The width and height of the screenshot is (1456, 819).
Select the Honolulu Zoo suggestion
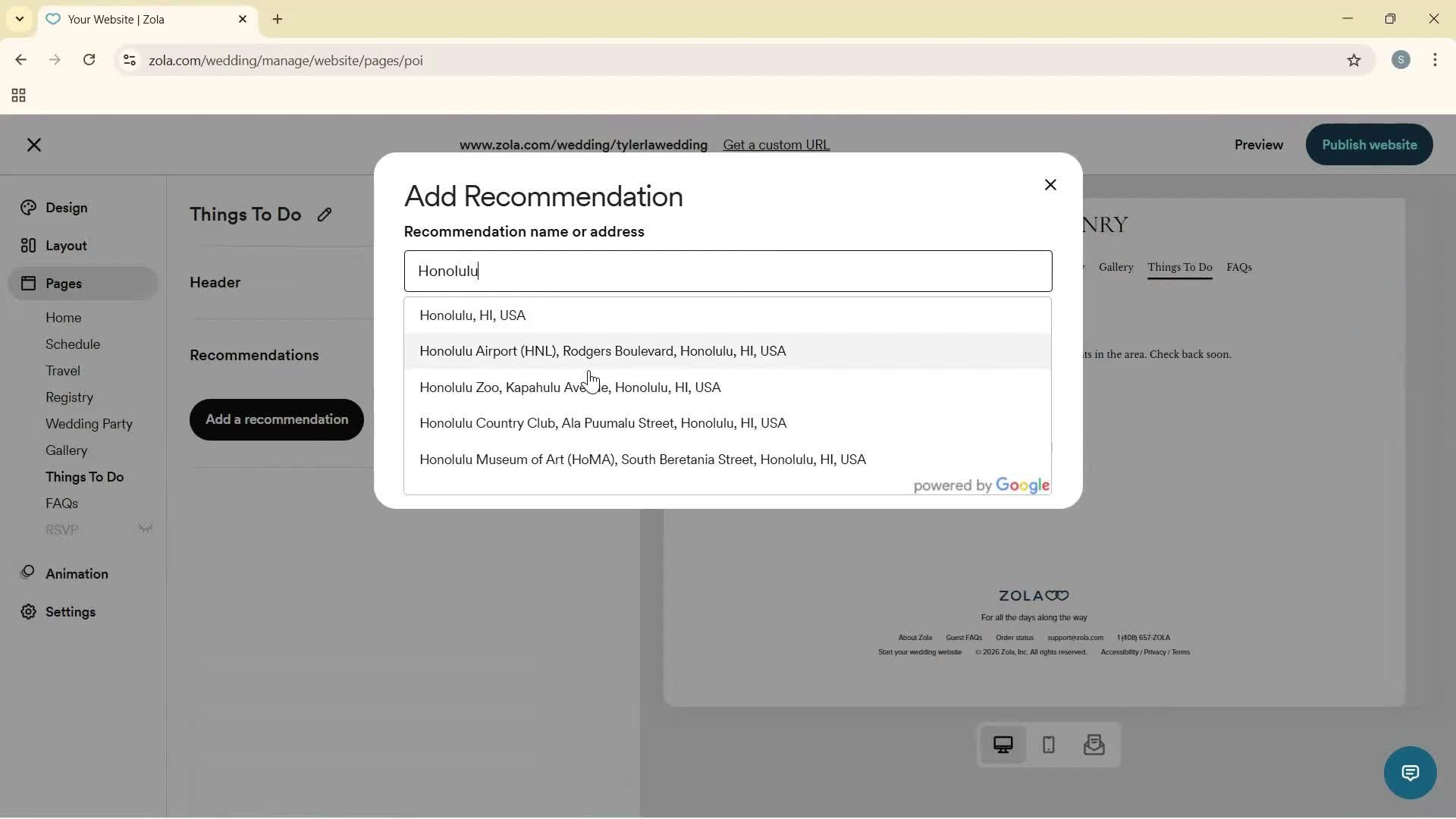pos(570,388)
